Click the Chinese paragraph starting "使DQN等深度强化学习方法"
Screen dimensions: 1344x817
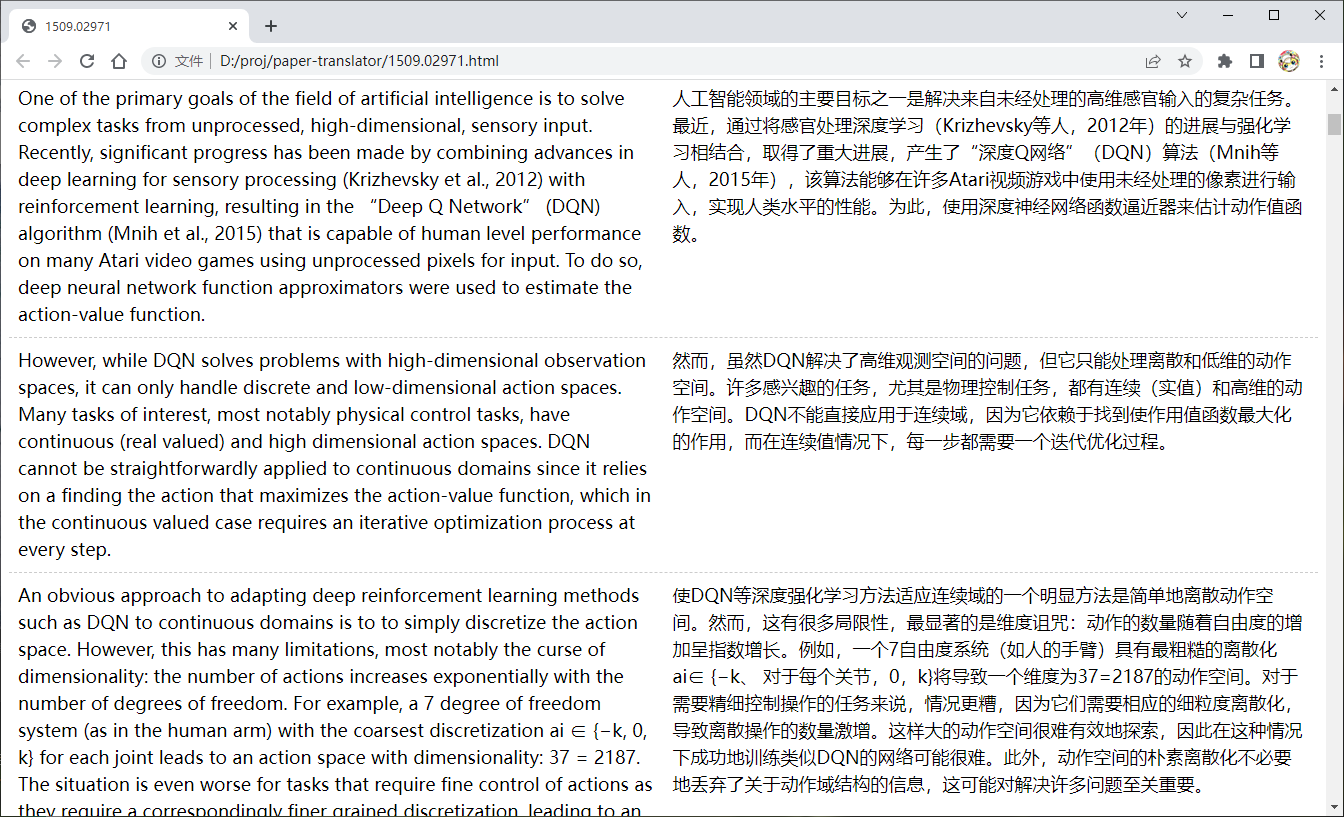[988, 690]
